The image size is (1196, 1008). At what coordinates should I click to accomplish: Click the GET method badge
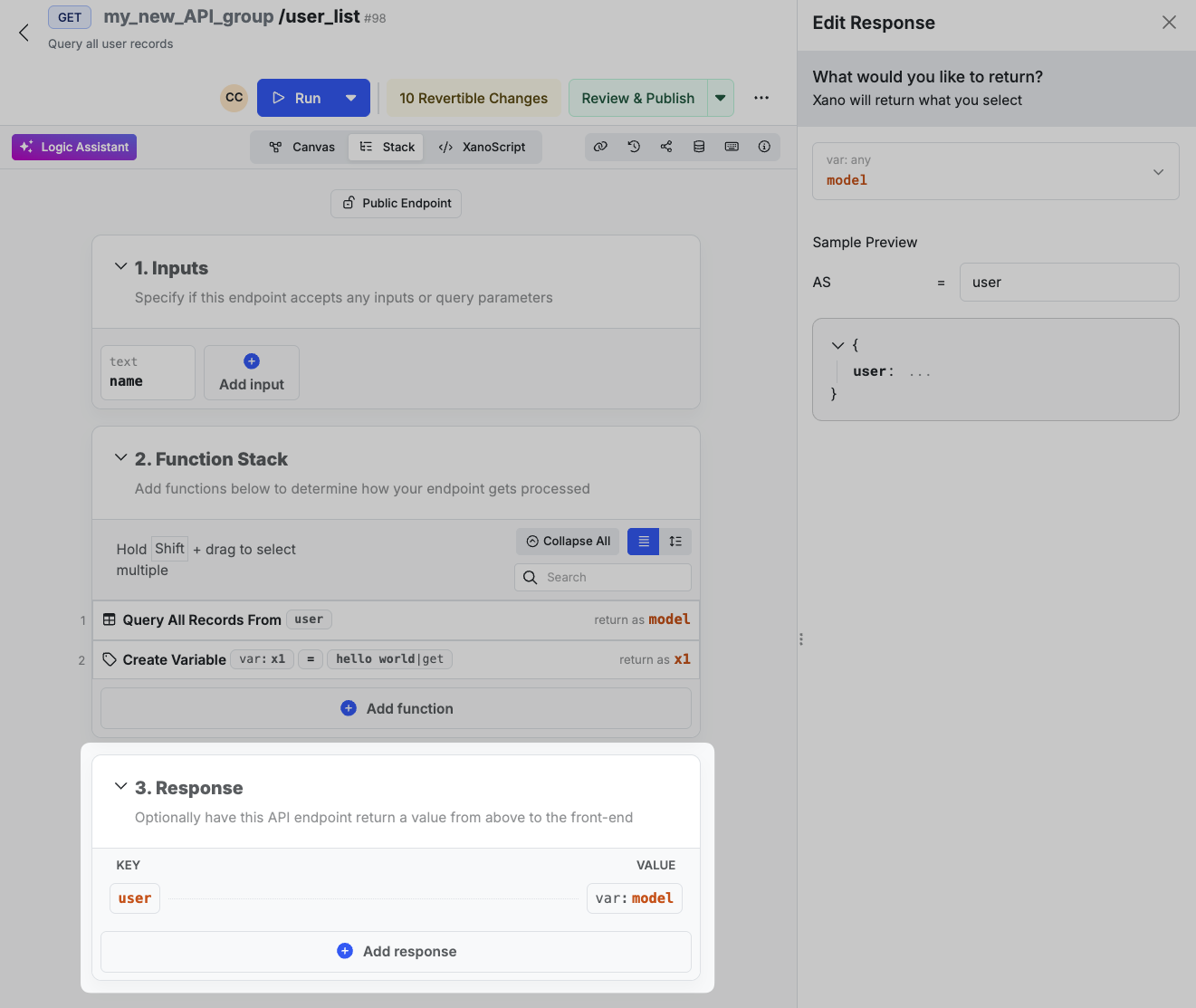[70, 17]
